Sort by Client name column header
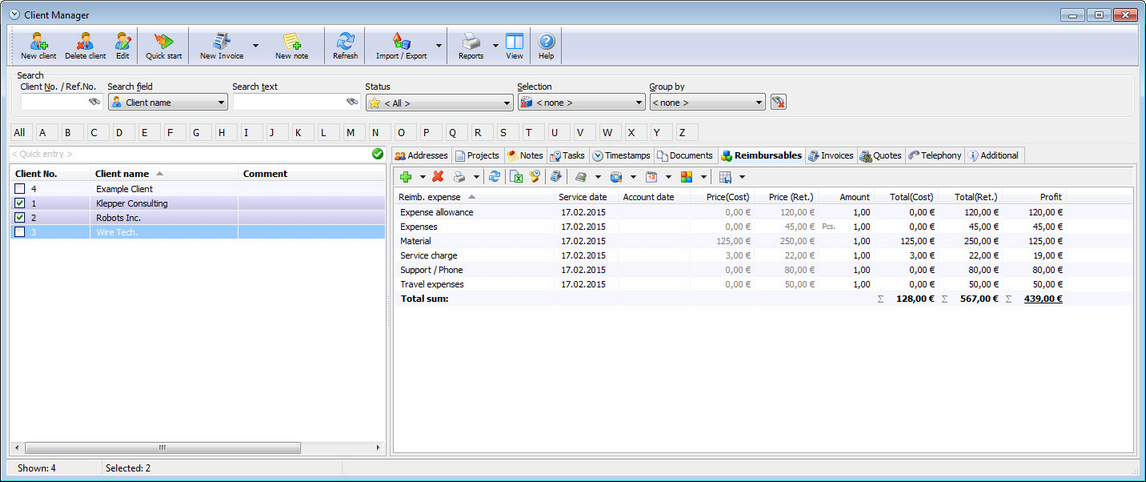 pyautogui.click(x=164, y=174)
